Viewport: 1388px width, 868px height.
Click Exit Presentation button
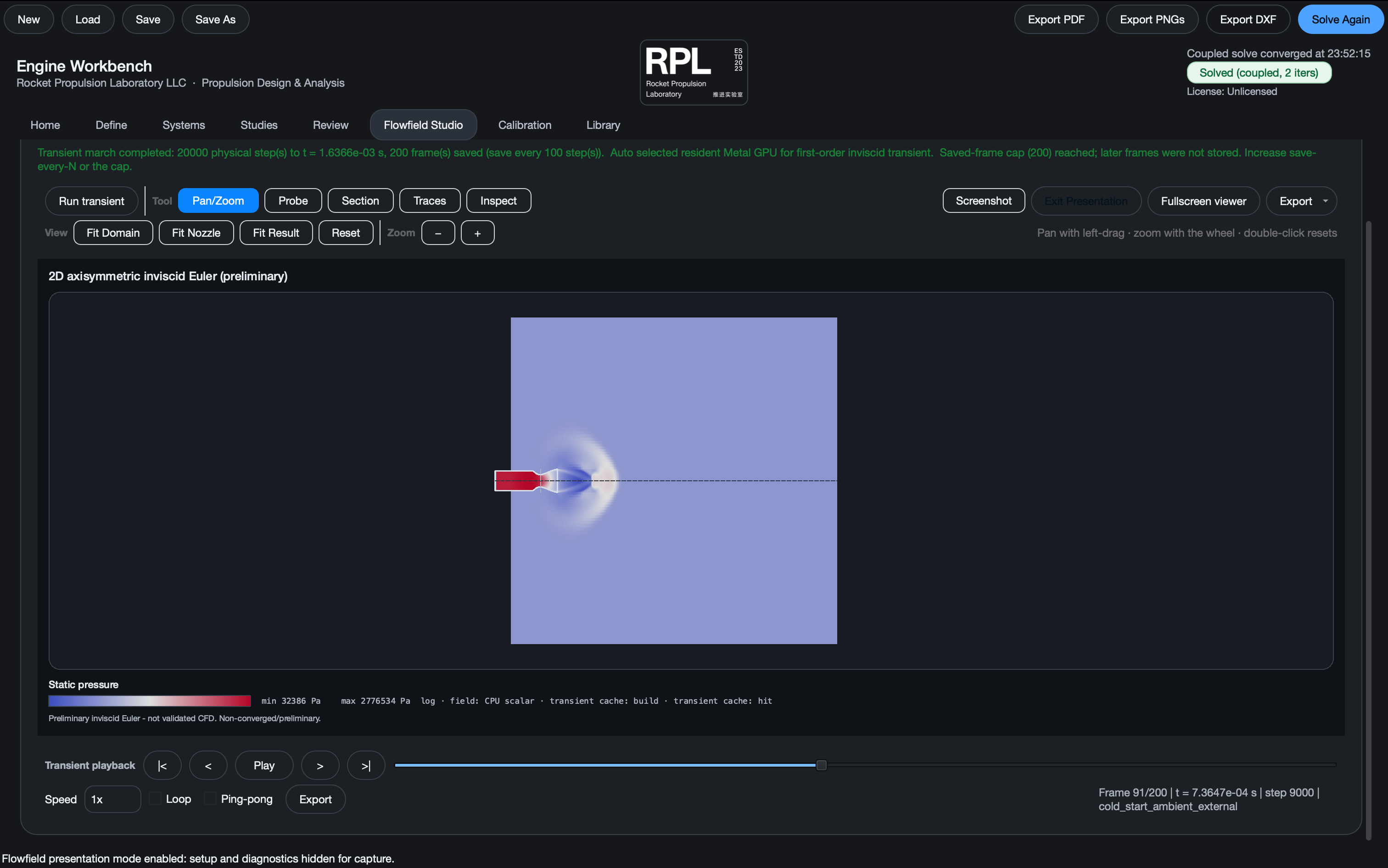[1086, 201]
